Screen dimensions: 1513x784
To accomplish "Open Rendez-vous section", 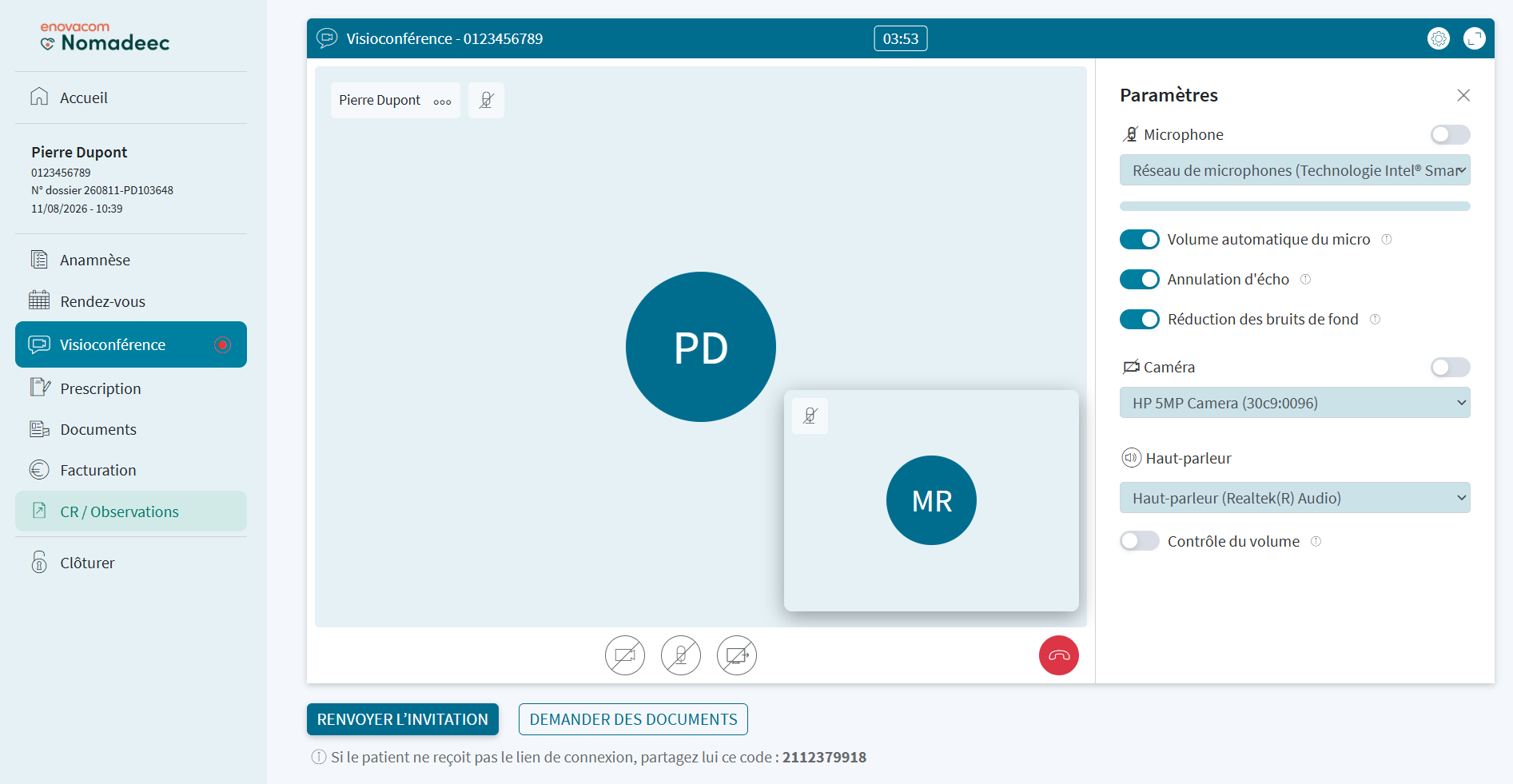I will tap(131, 301).
